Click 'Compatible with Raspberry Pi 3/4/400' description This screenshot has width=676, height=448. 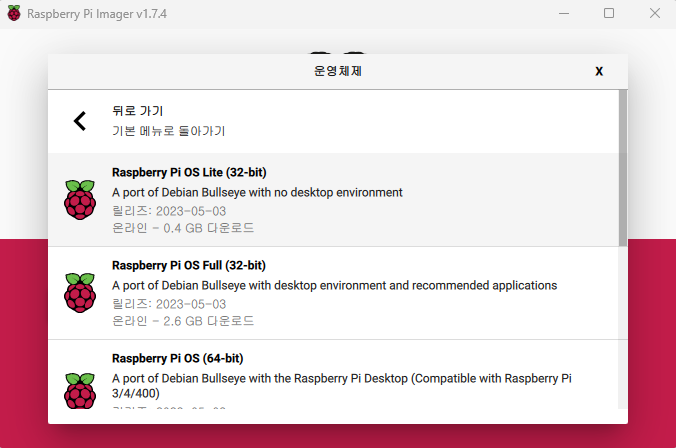pos(342,386)
